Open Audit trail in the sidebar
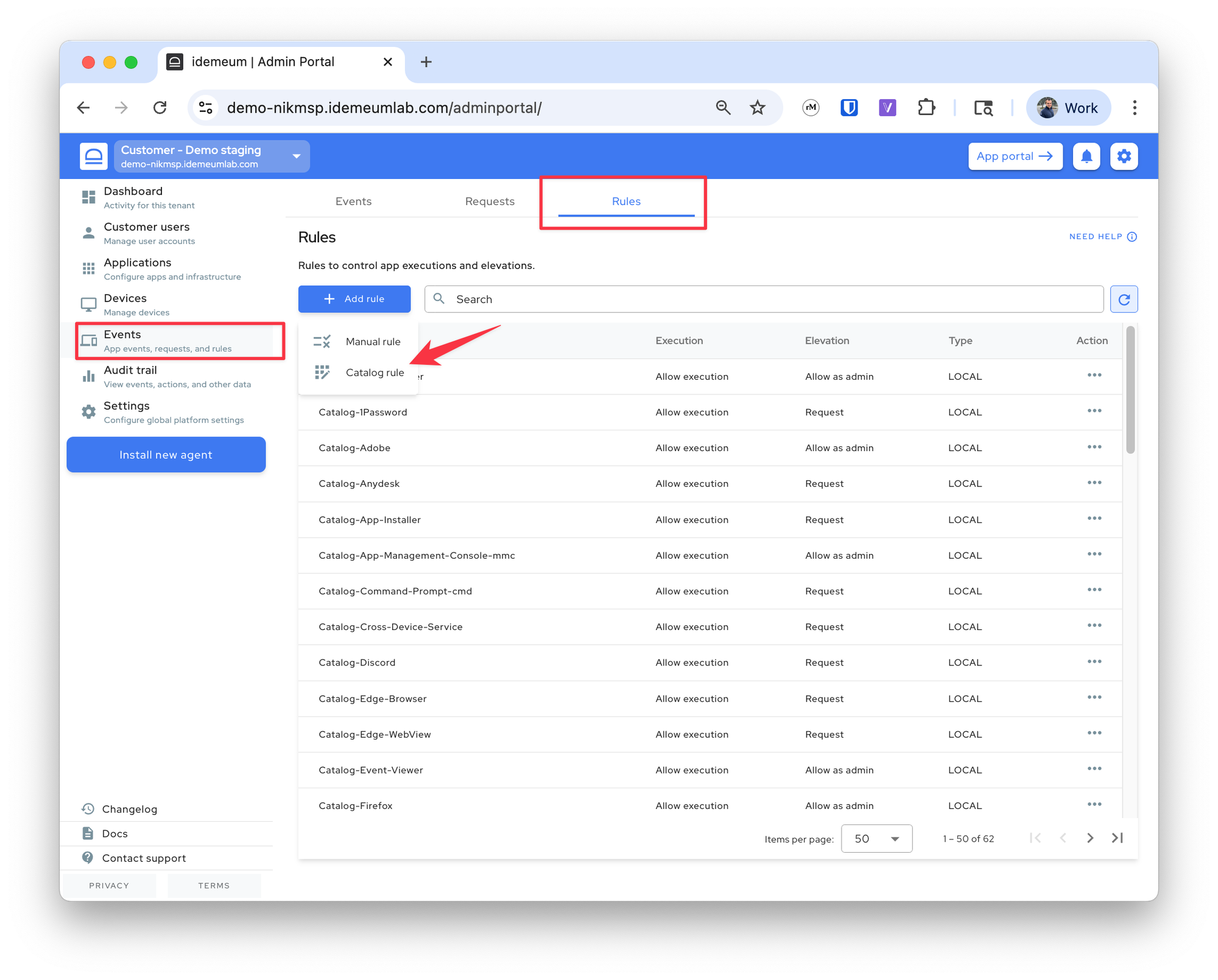1218x980 pixels. pos(177,376)
